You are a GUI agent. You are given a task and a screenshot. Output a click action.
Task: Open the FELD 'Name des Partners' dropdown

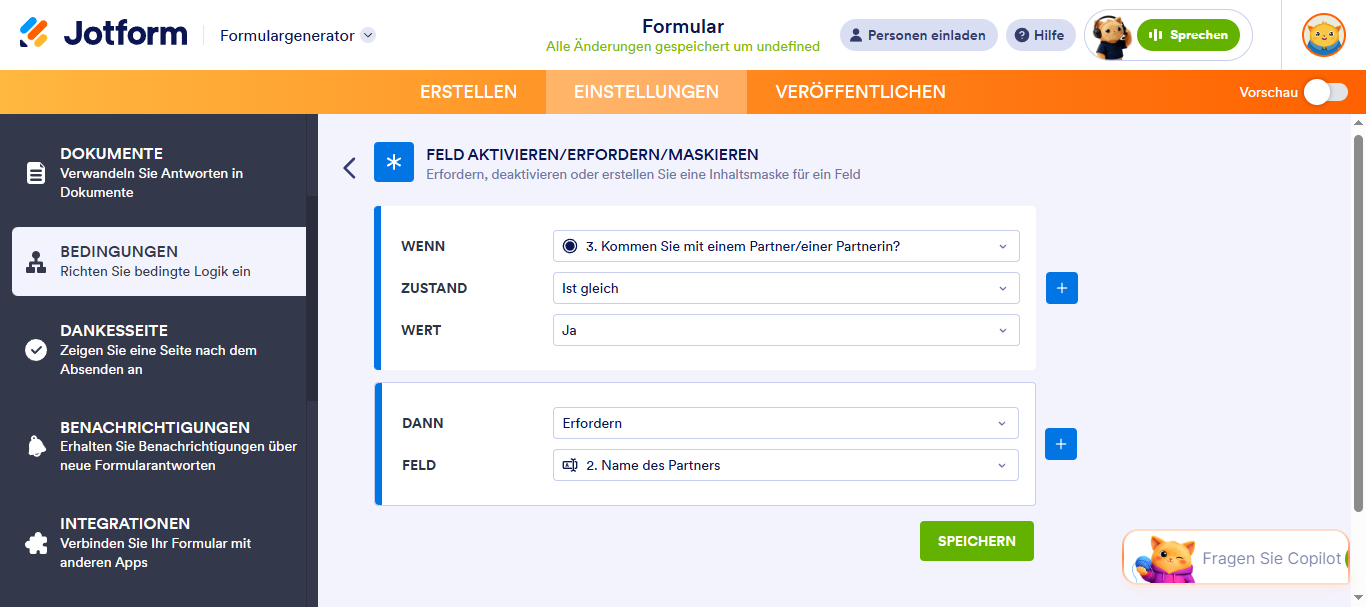pyautogui.click(x=786, y=465)
